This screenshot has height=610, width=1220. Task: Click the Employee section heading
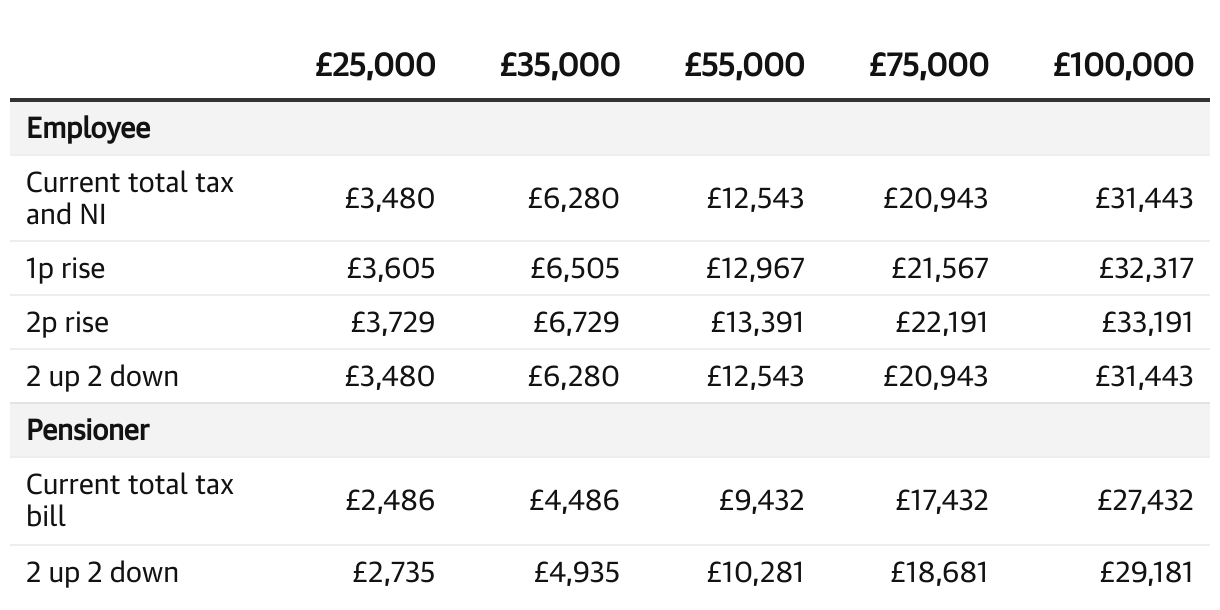pos(89,128)
